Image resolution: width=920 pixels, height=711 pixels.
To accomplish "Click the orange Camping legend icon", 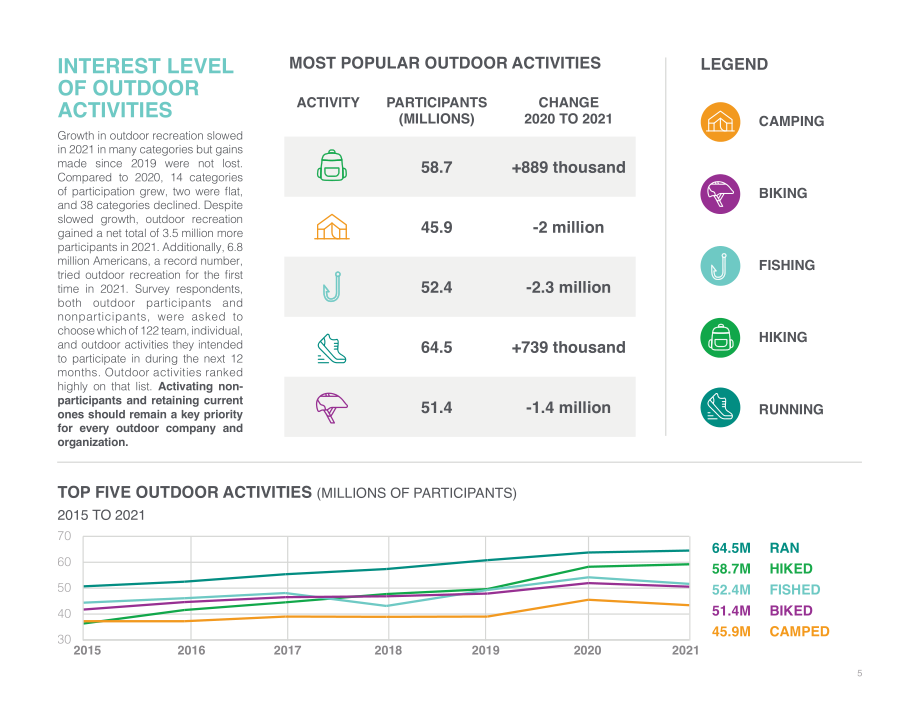I will 720,122.
